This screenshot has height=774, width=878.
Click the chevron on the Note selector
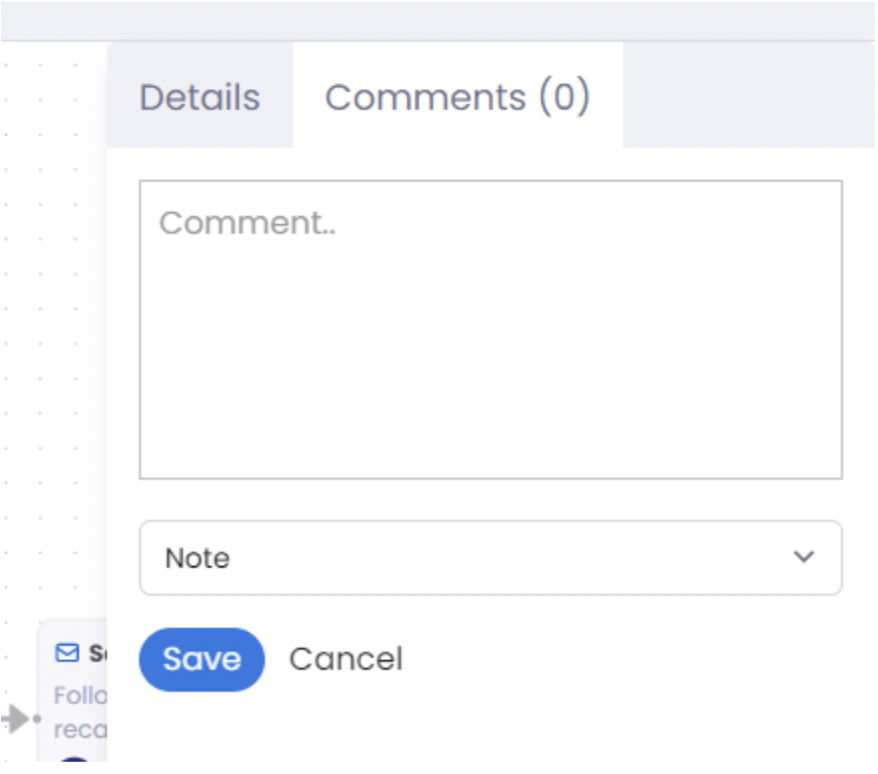(x=803, y=558)
